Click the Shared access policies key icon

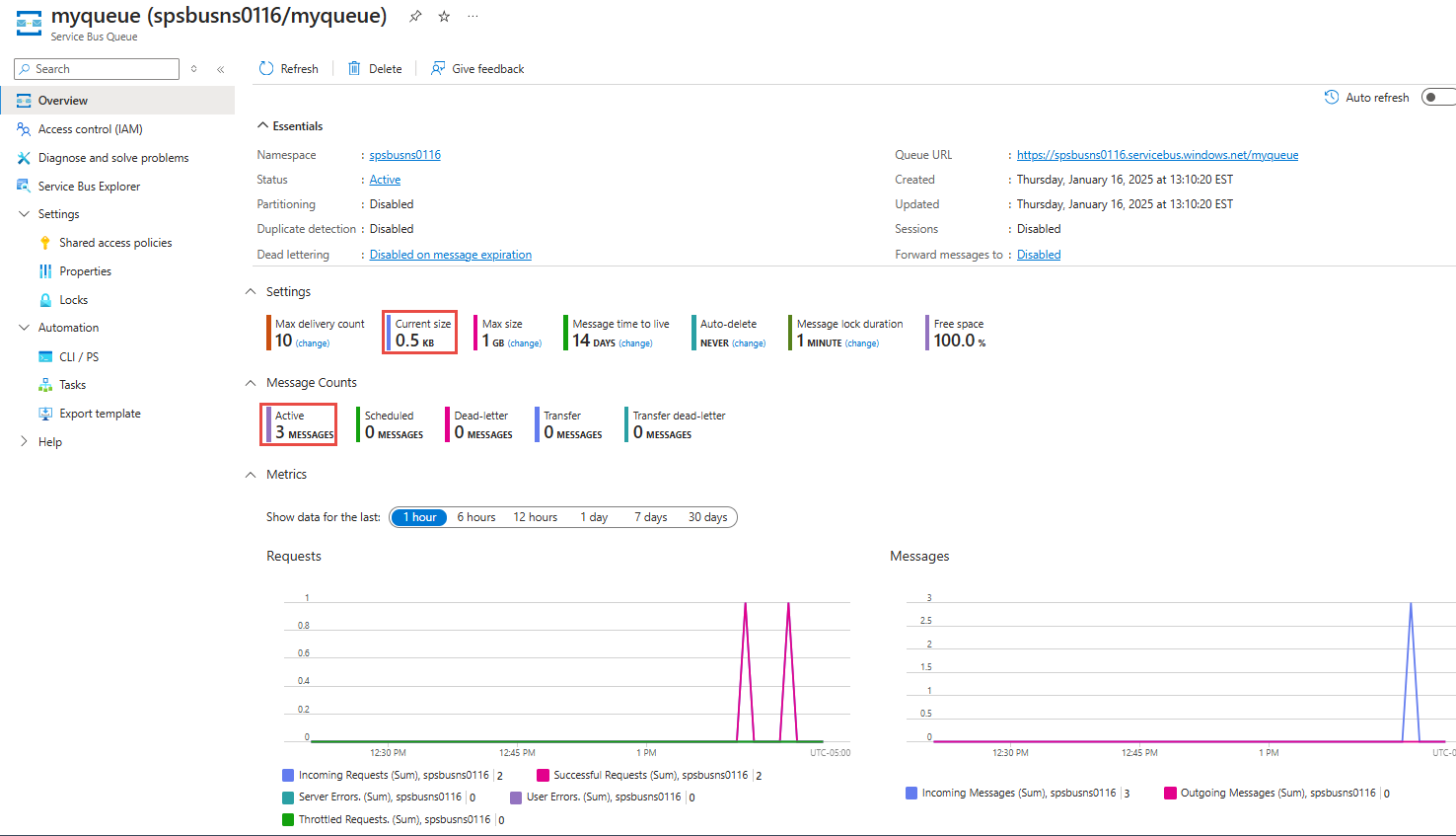(45, 243)
